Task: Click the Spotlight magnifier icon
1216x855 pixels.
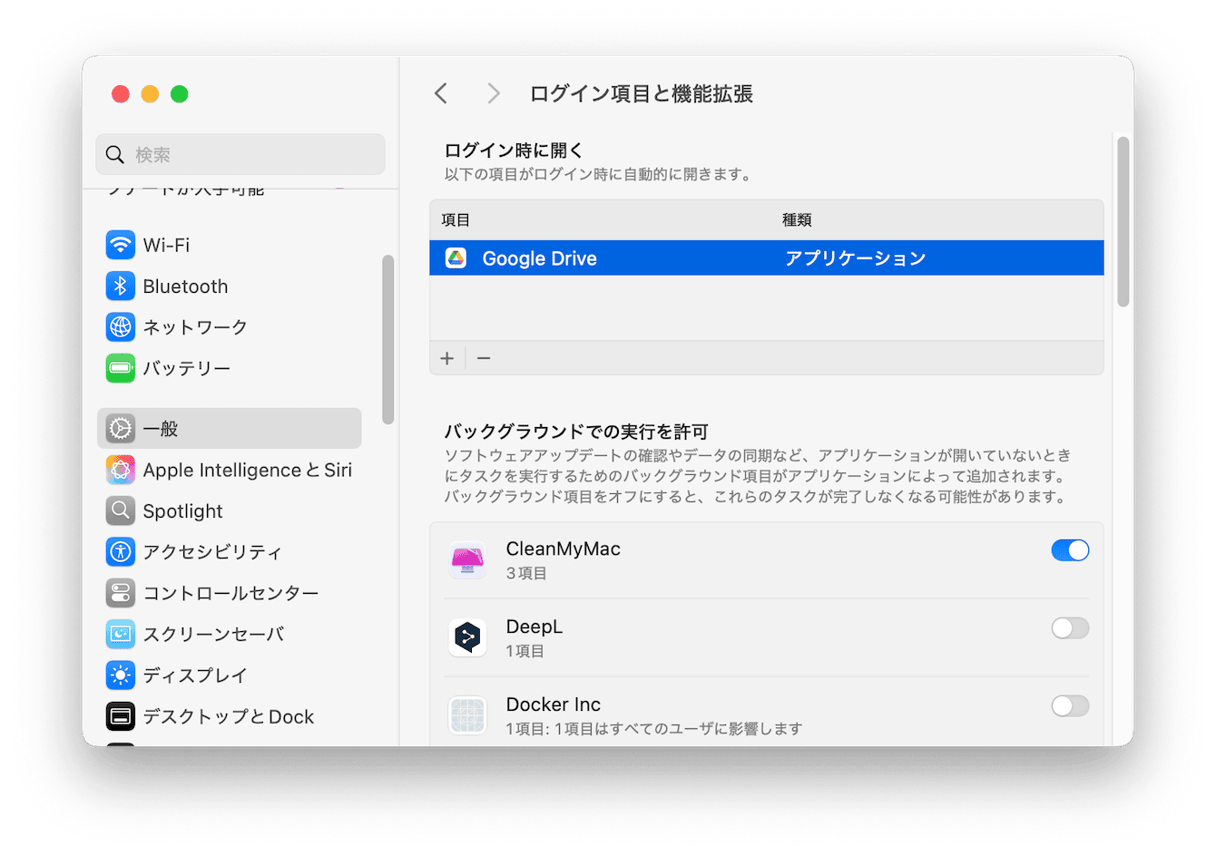Action: [121, 511]
